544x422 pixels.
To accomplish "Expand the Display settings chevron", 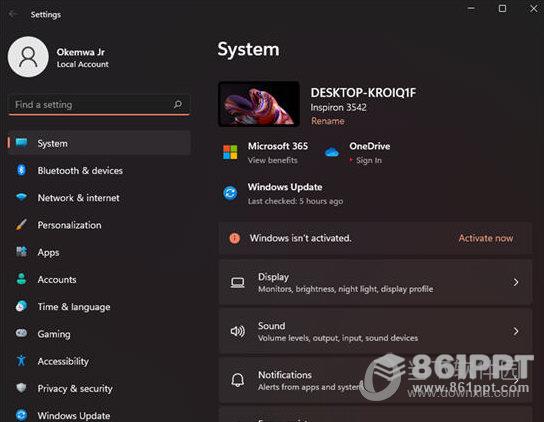I will 516,282.
